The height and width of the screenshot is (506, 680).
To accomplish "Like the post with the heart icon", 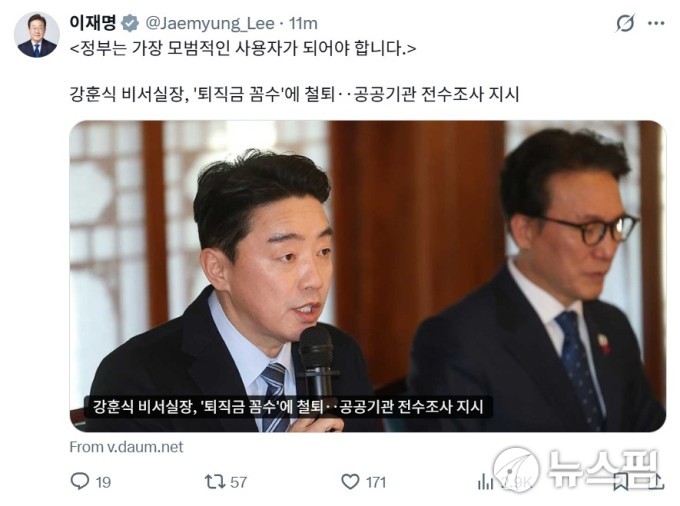I will pyautogui.click(x=350, y=481).
